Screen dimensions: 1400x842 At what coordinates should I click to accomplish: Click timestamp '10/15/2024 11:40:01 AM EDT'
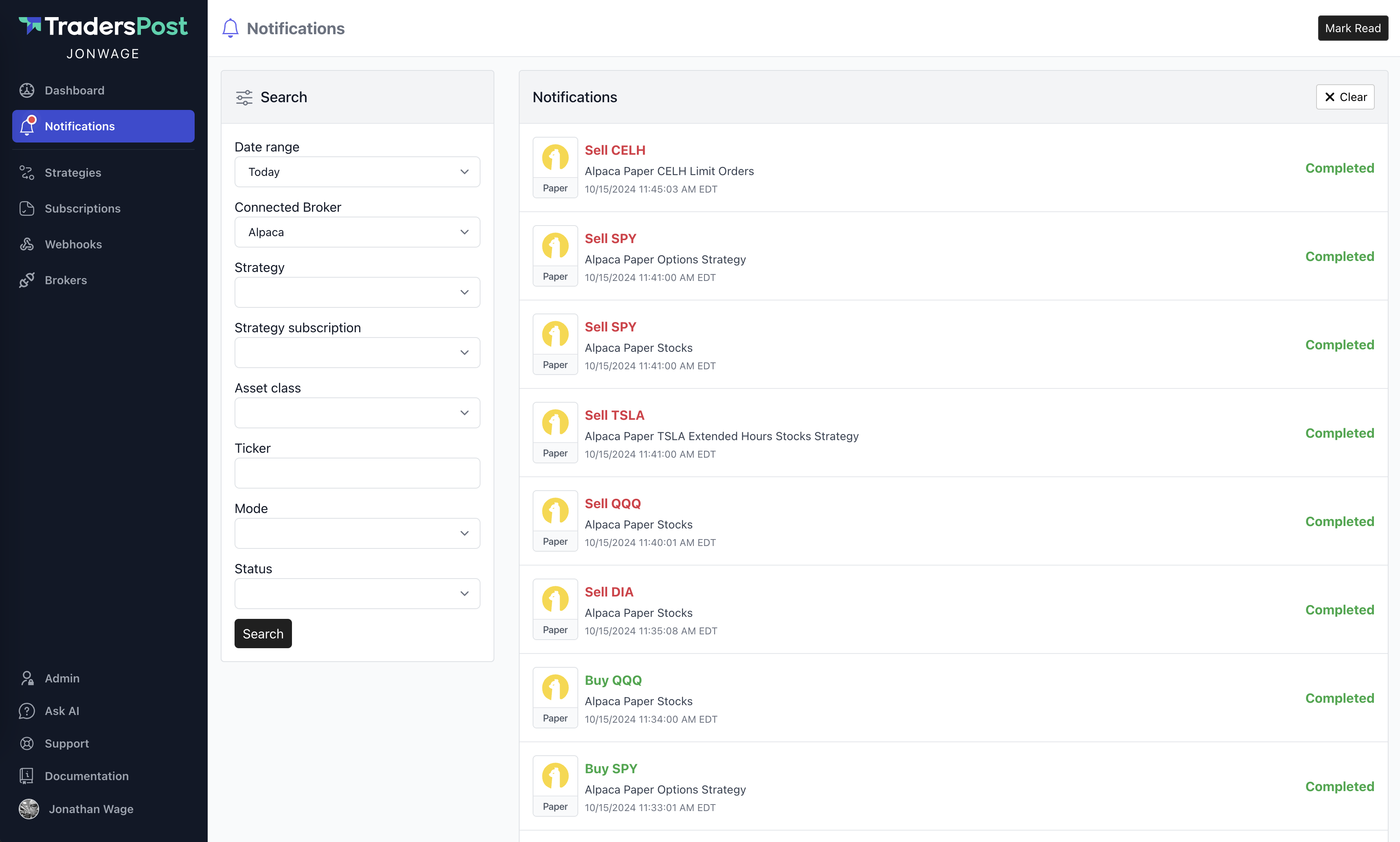coord(650,543)
